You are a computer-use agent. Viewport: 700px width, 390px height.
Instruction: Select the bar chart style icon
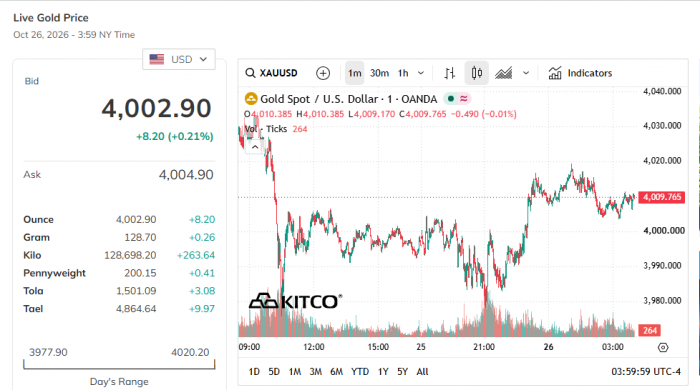[450, 73]
